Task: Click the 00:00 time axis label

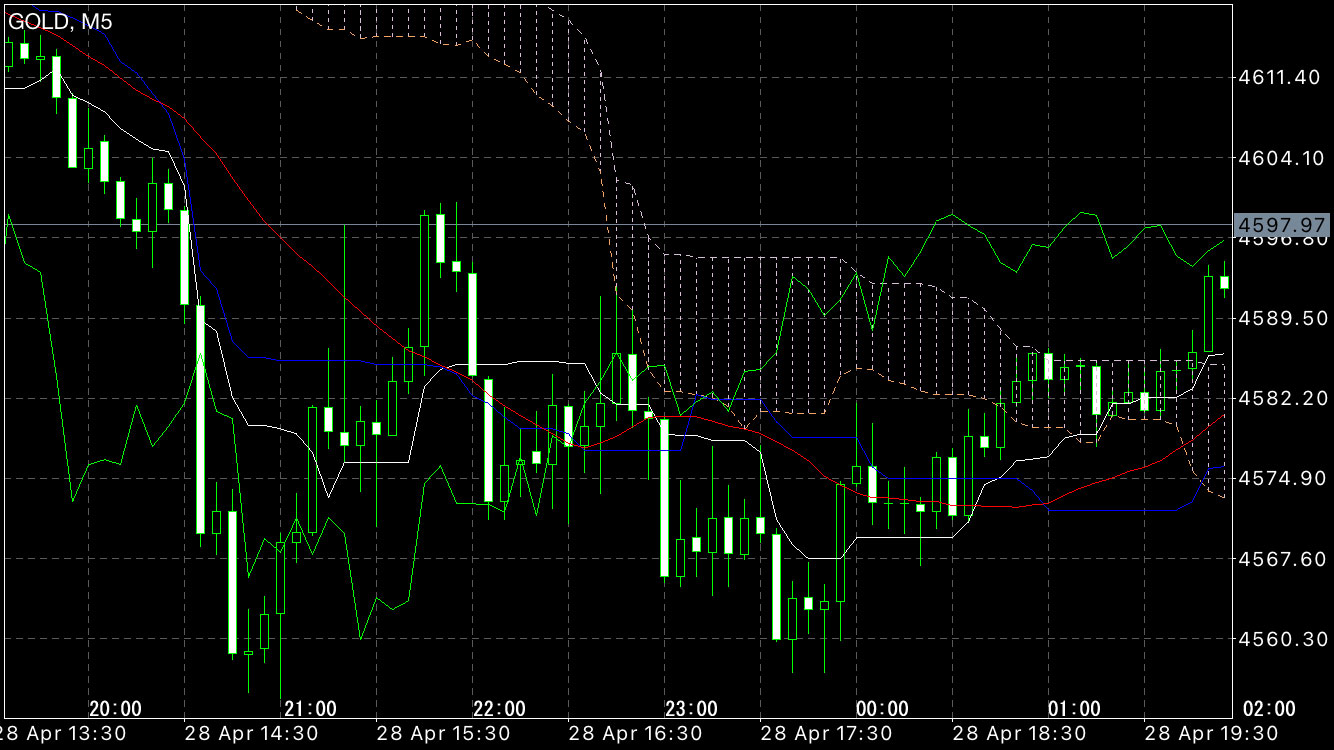Action: pos(883,709)
